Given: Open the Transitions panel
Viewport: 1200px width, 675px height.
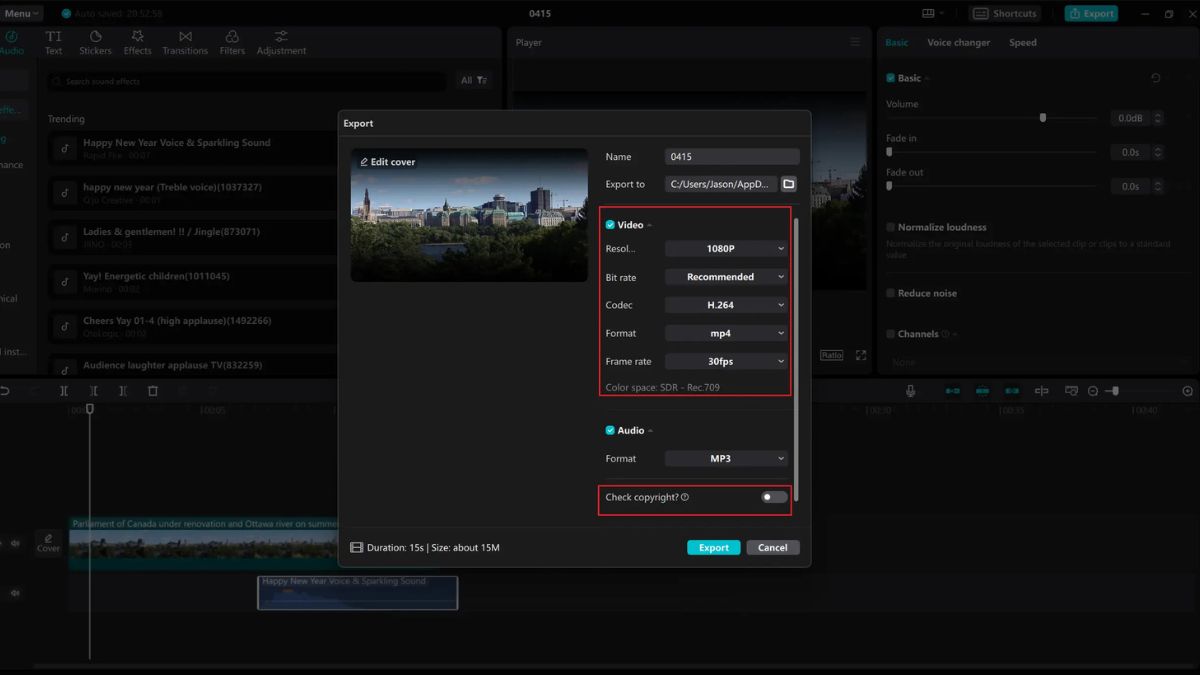Looking at the screenshot, I should (185, 43).
